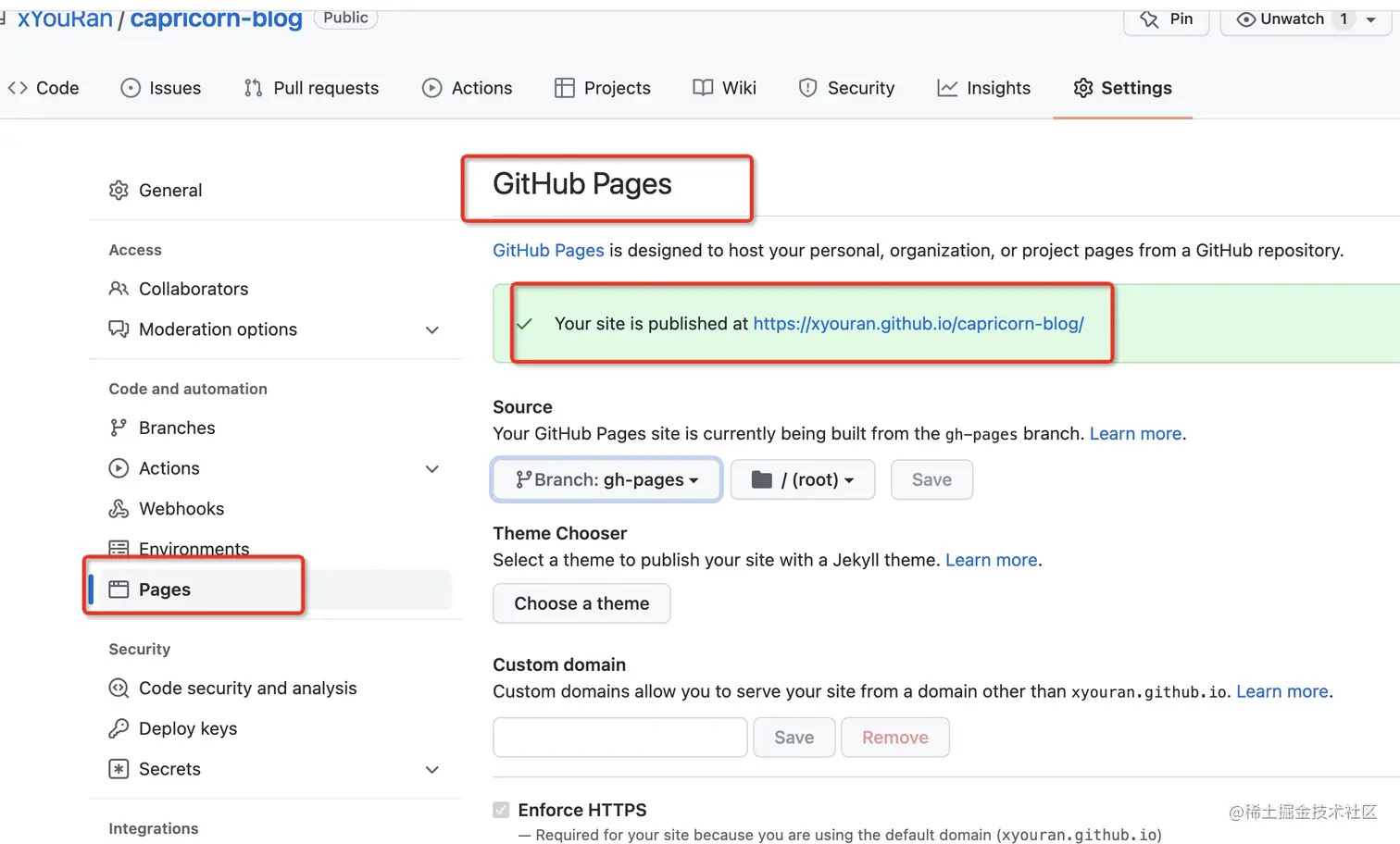
Task: Click the Secrets asterisk icon
Action: click(119, 769)
